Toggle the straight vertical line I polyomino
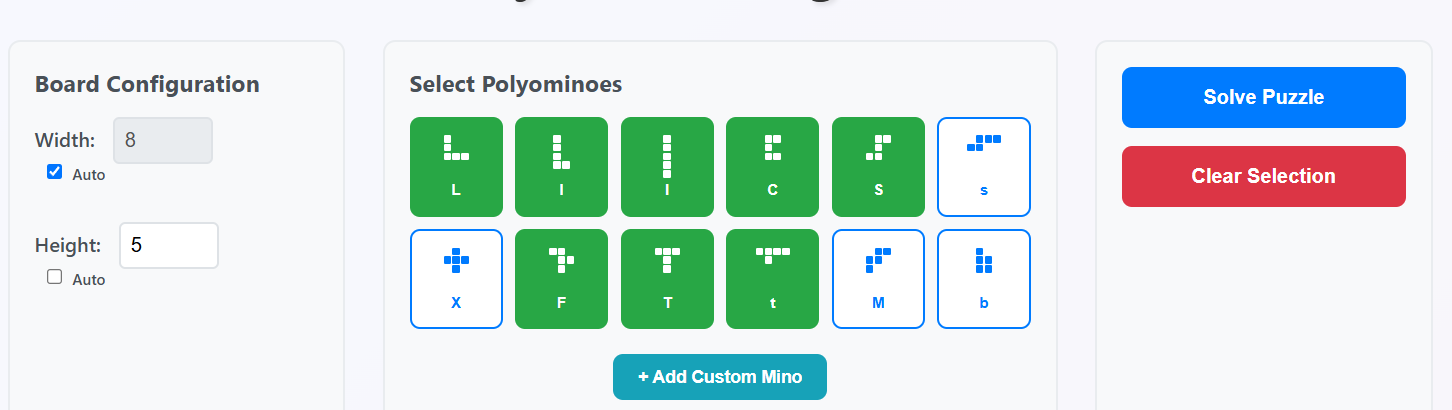Image resolution: width=1452 pixels, height=410 pixels. pos(667,167)
